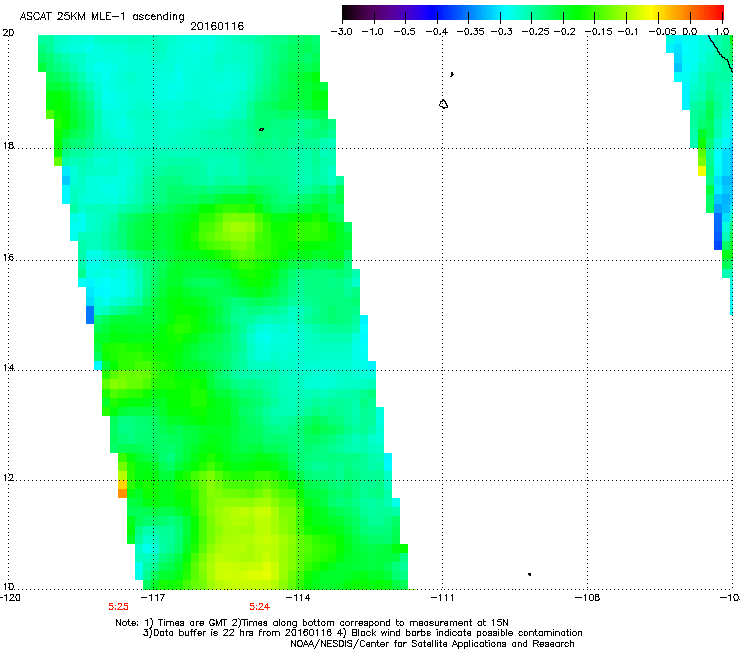Select the -0.1 color scale label
This screenshot has width=740, height=650.
[628, 32]
